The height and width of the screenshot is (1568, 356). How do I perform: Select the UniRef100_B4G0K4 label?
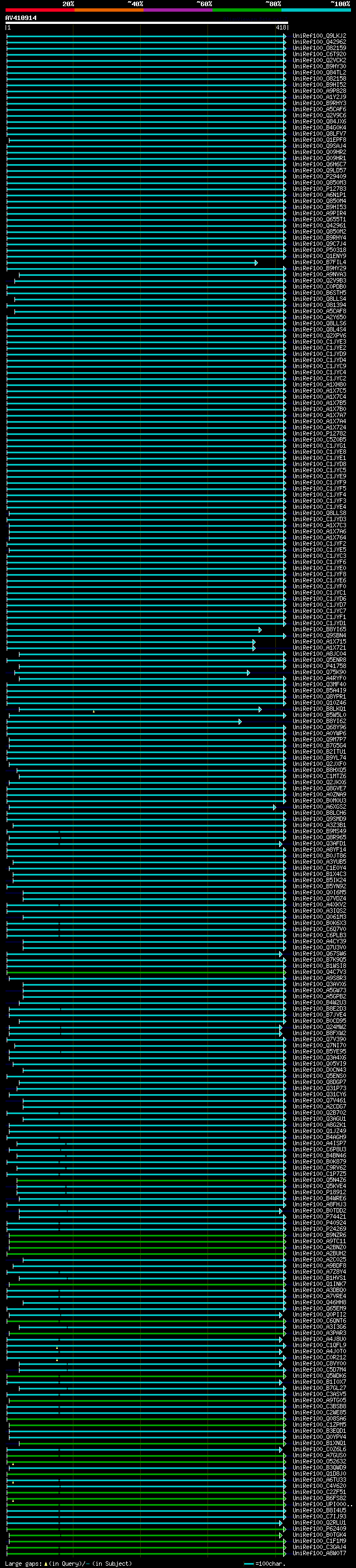coord(319,128)
